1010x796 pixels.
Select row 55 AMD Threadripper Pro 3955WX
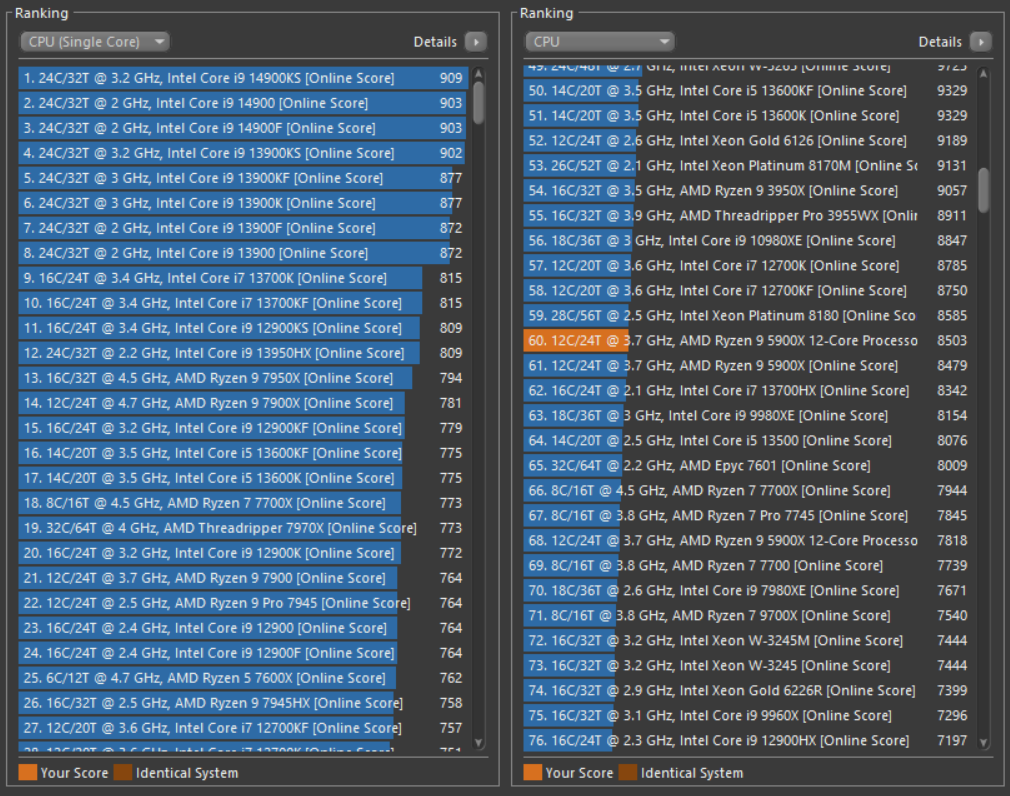pyautogui.click(x=748, y=216)
